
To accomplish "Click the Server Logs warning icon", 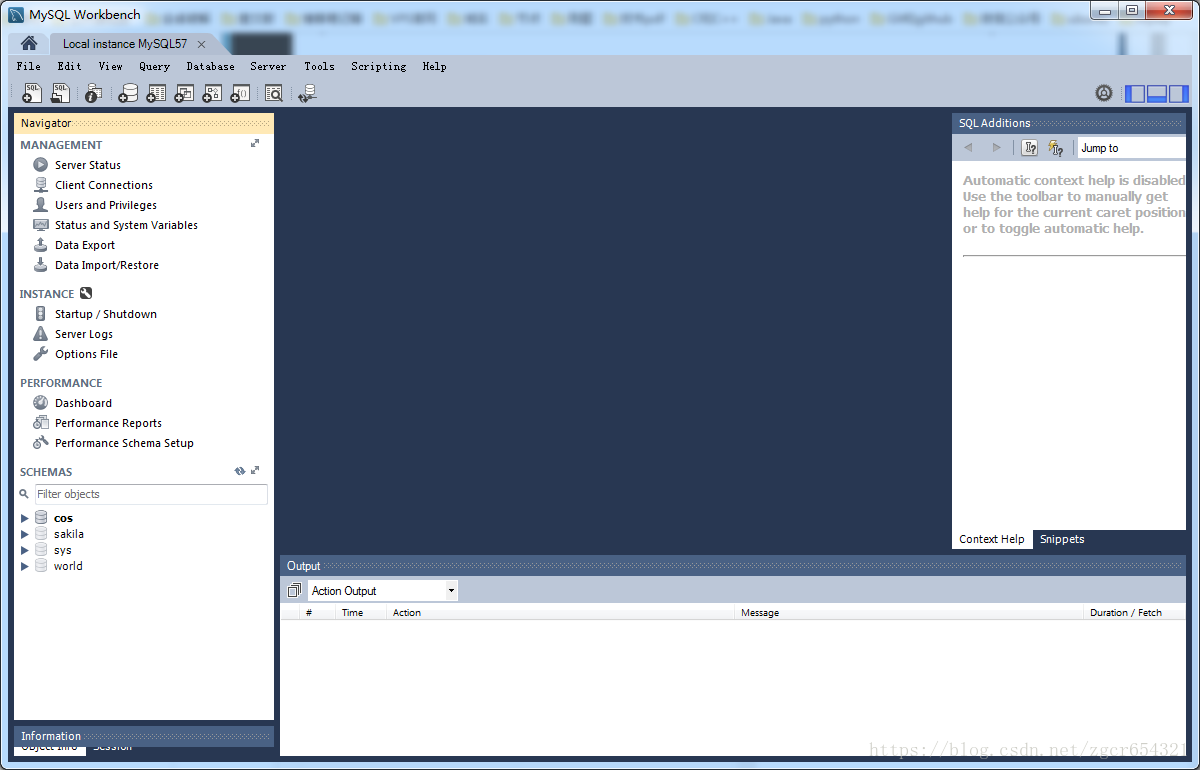I will (40, 334).
